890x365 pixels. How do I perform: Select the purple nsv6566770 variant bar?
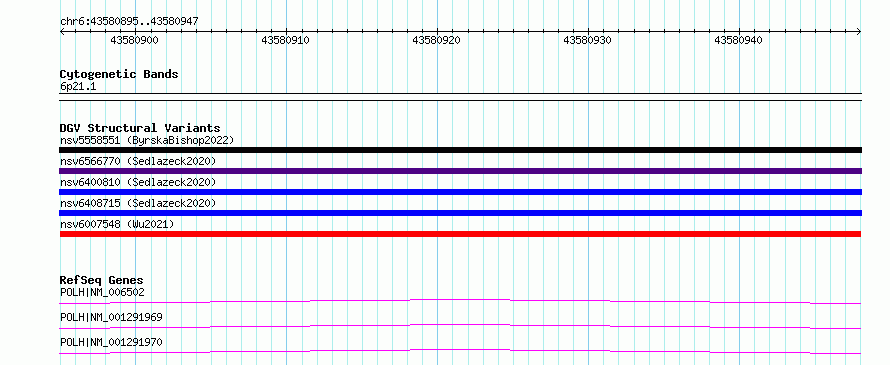[460, 171]
